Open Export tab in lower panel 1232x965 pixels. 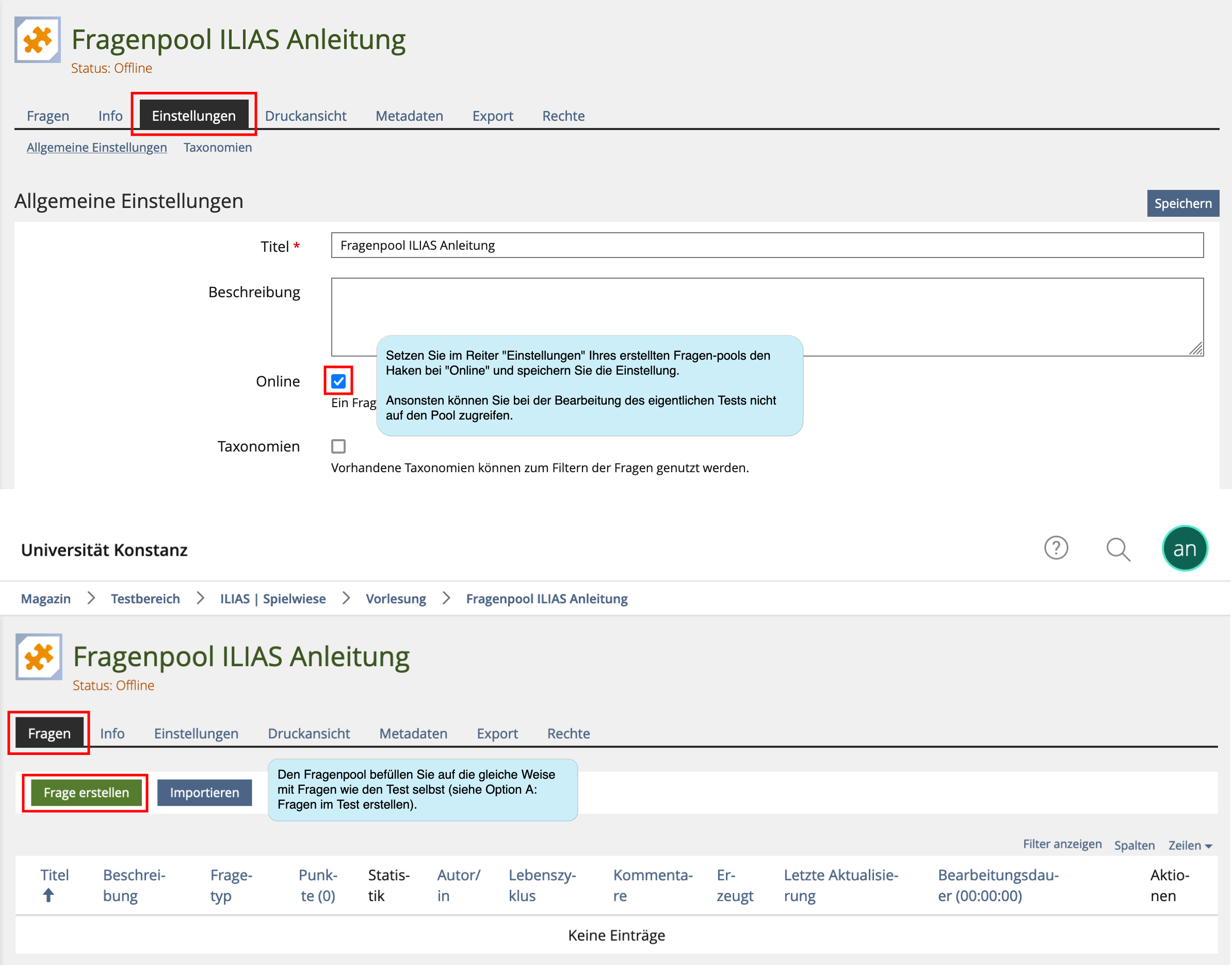click(498, 733)
